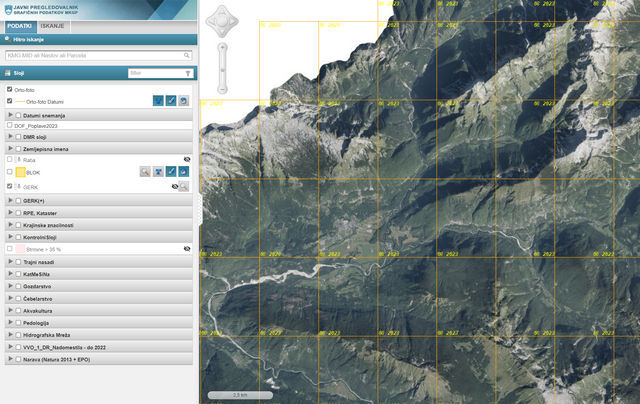Click the KMG-MID quick search input field
Screen dimensions: 640x404
(x=93, y=55)
